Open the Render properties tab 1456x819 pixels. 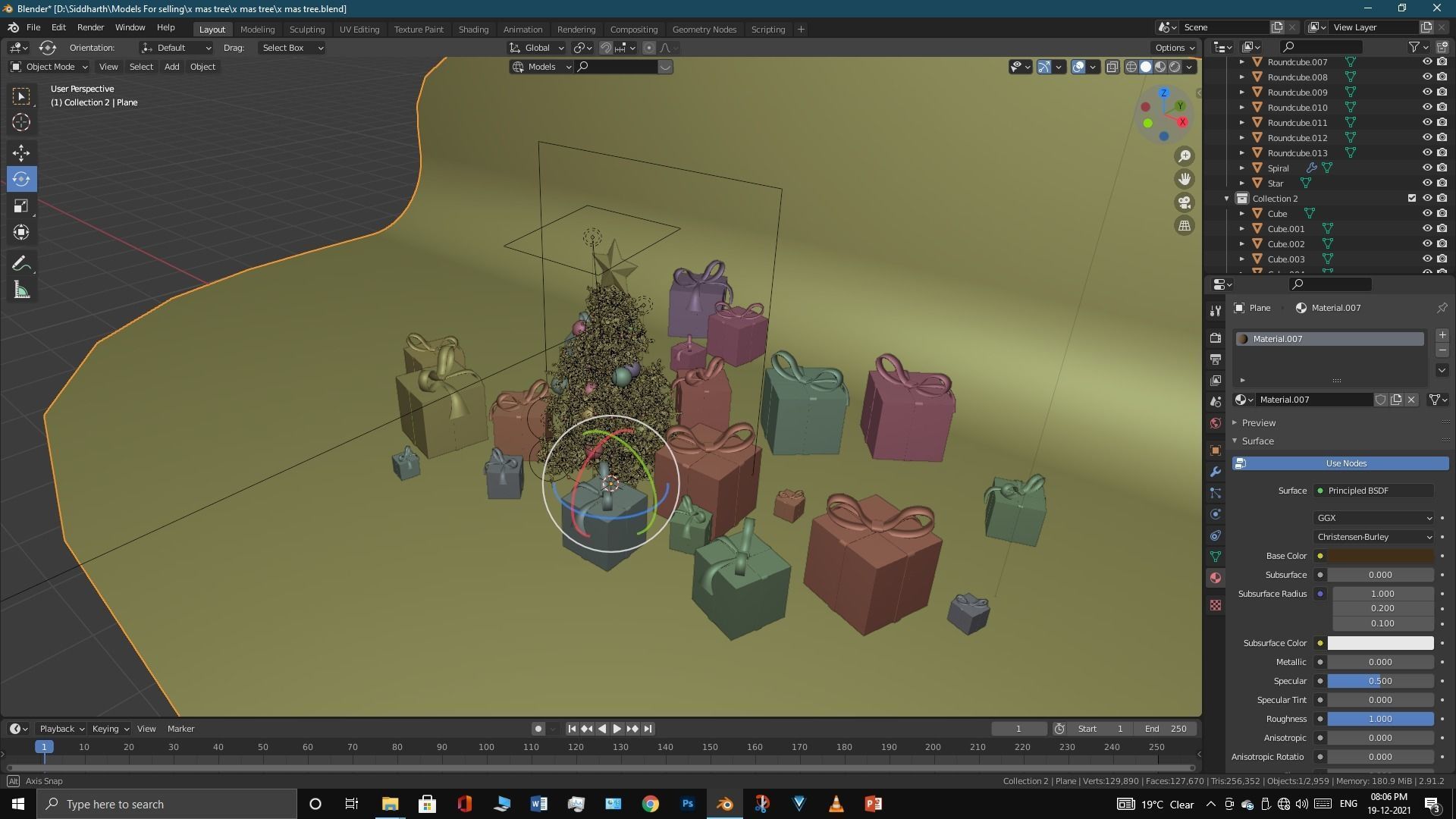(1216, 337)
